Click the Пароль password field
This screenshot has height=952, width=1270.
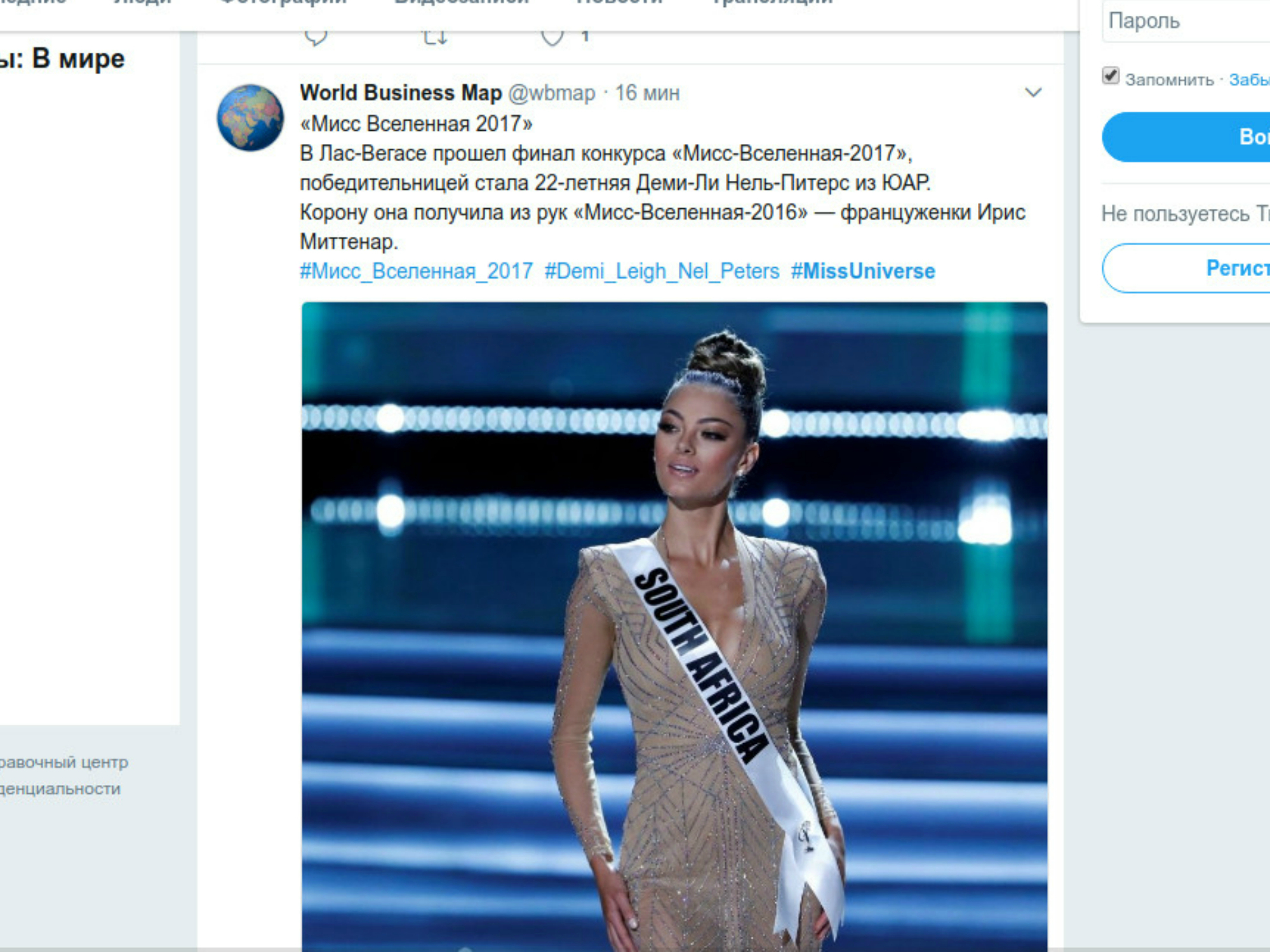(1186, 21)
